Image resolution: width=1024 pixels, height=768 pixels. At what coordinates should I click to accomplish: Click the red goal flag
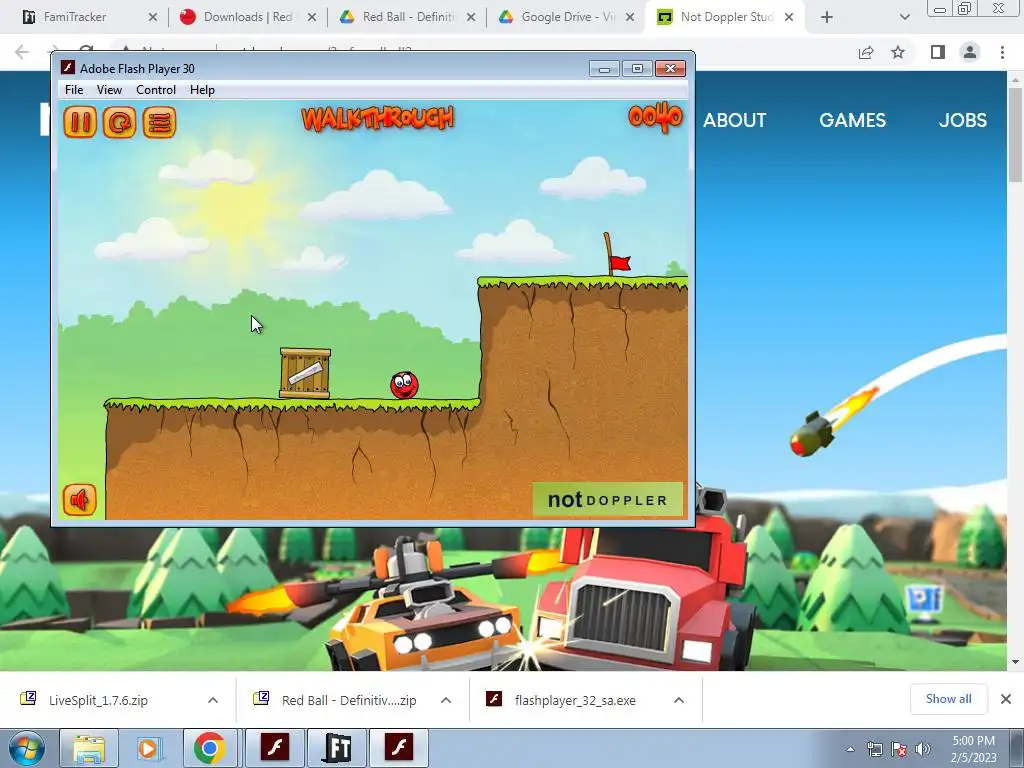619,262
